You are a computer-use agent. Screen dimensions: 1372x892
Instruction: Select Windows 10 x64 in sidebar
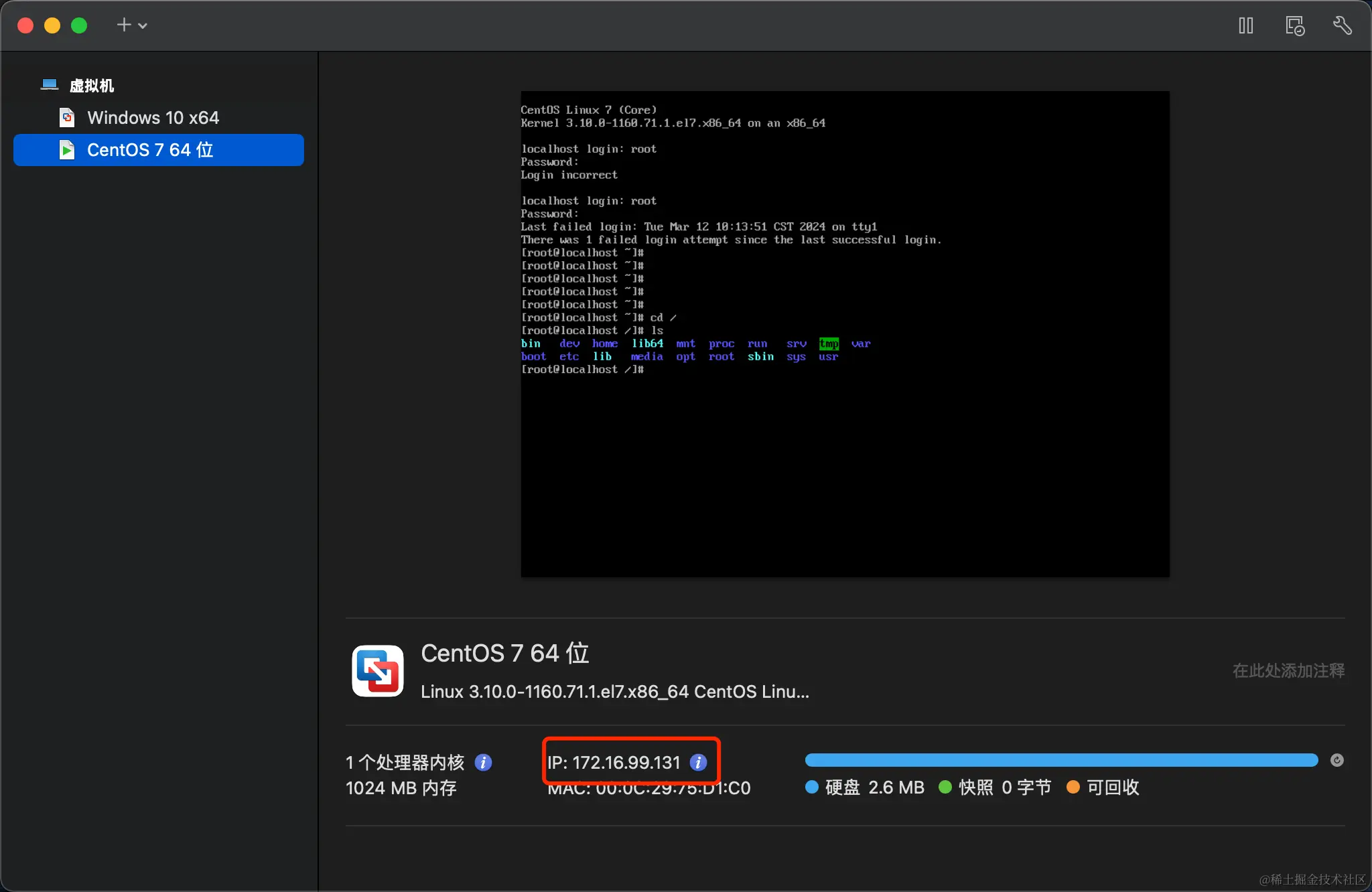pyautogui.click(x=153, y=118)
